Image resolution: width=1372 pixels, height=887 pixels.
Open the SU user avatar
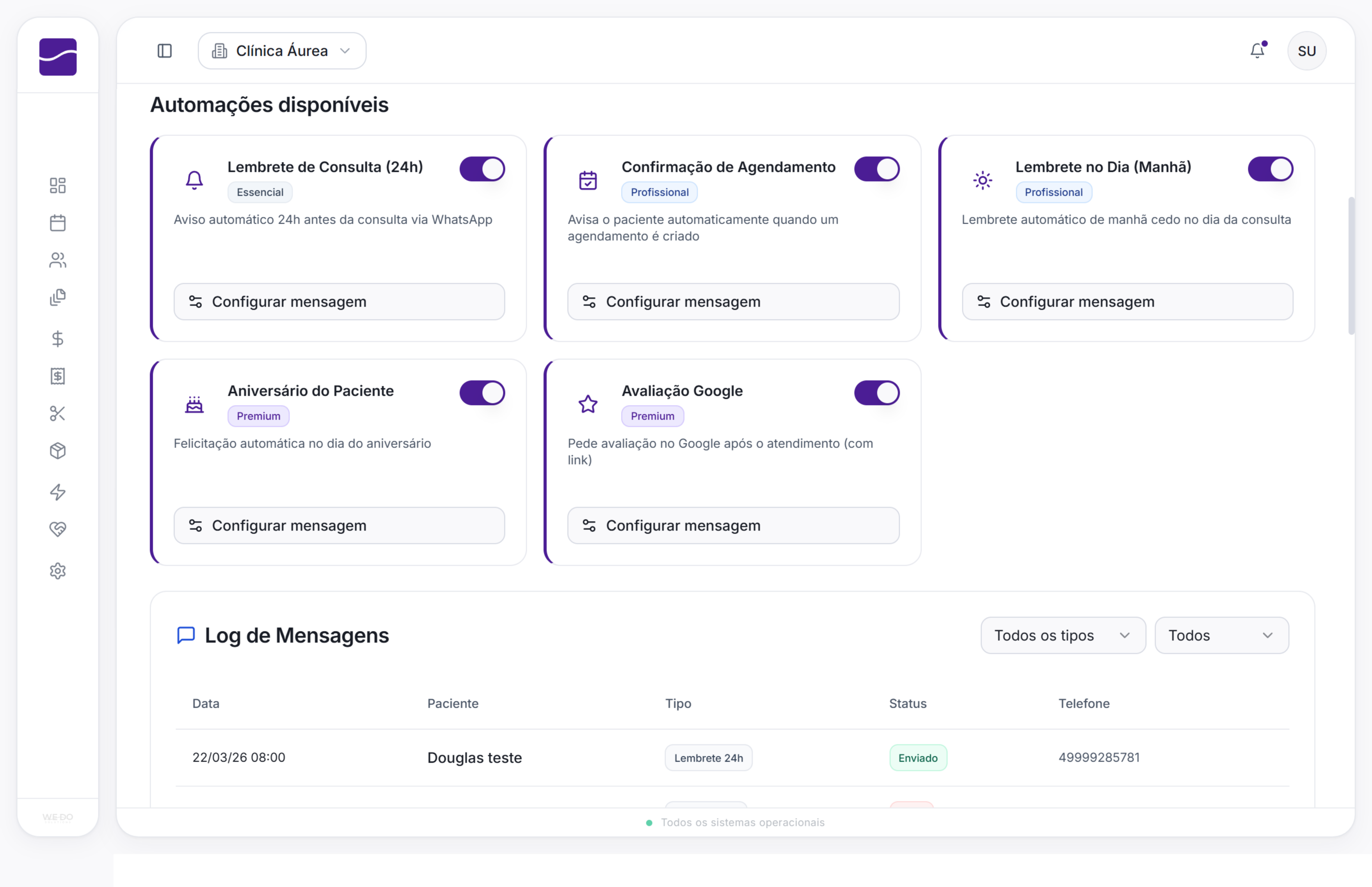(1306, 51)
